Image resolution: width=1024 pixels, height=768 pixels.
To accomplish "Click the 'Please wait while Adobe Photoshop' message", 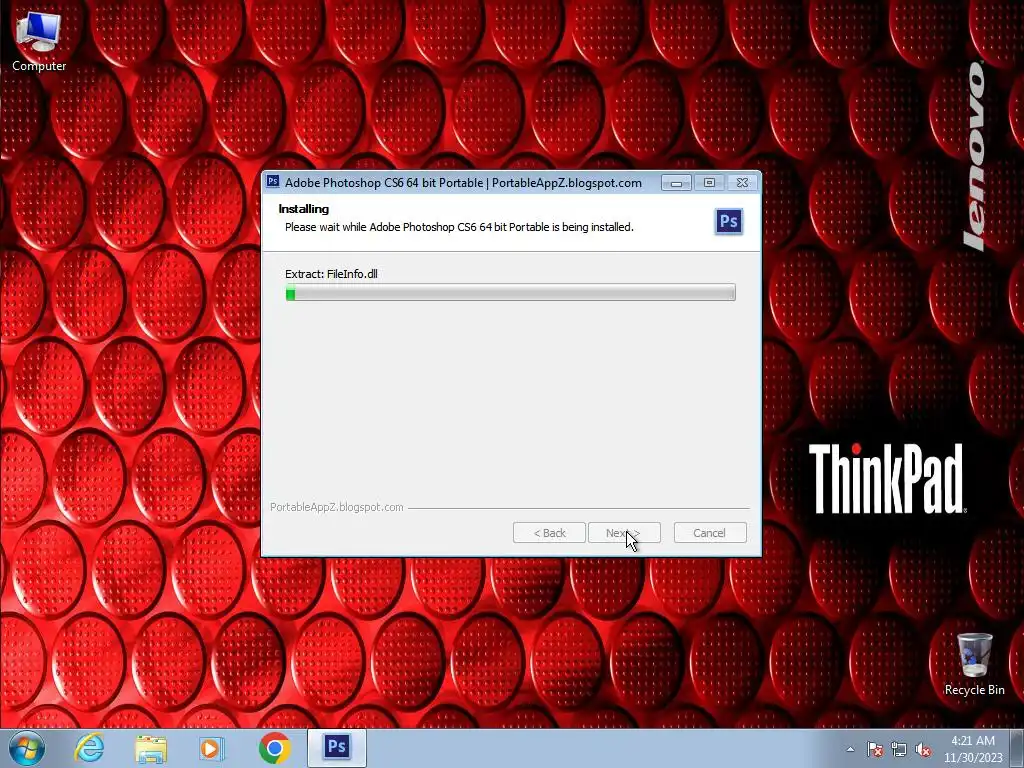I will pos(459,227).
